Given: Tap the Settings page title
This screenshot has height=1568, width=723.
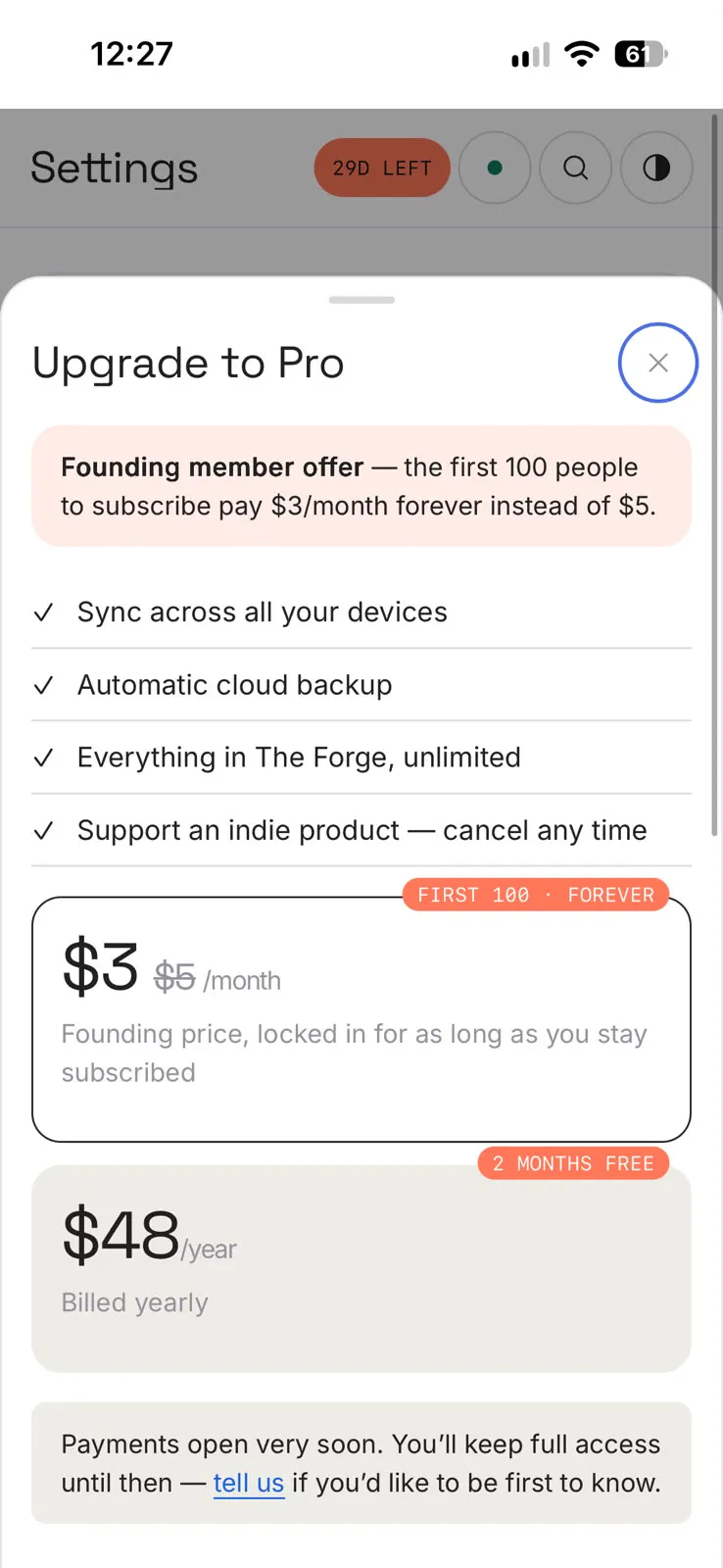Looking at the screenshot, I should 115,168.
